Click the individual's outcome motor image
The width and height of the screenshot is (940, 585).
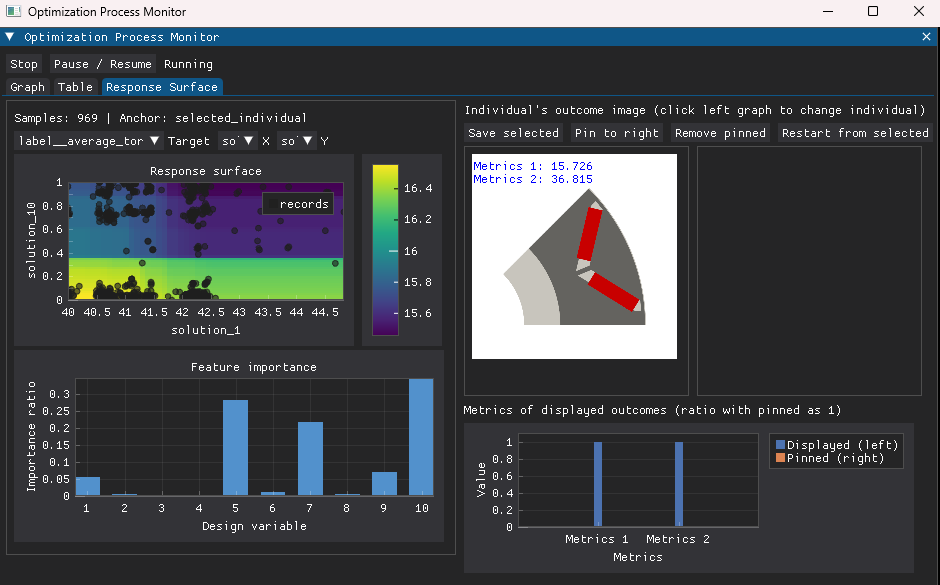click(x=574, y=257)
